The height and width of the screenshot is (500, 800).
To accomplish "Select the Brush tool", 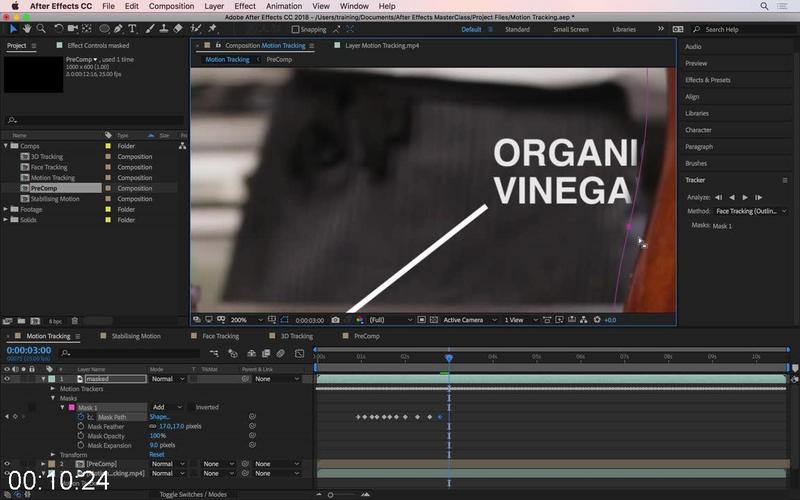I will tap(150, 29).
